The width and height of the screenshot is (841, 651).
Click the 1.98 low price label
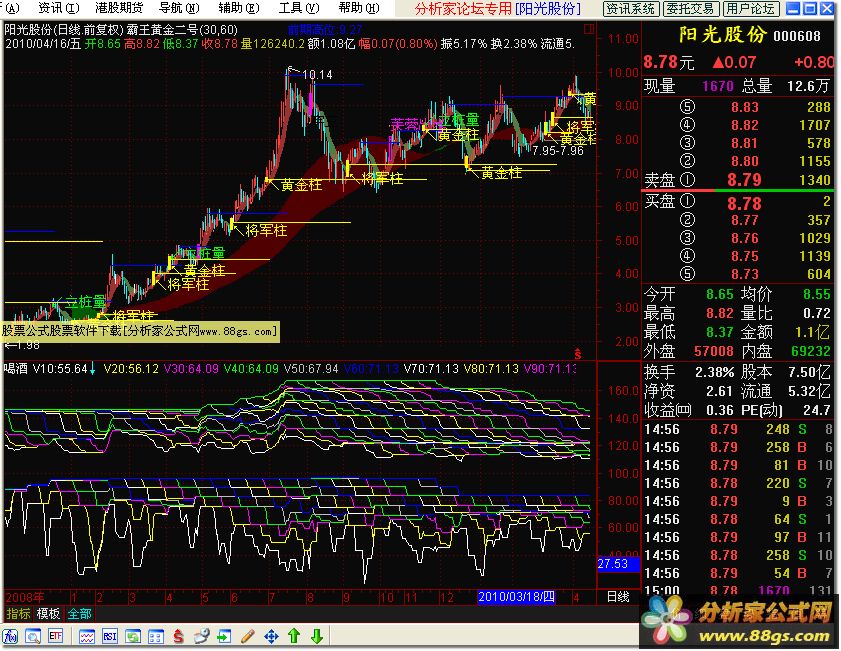(x=22, y=345)
